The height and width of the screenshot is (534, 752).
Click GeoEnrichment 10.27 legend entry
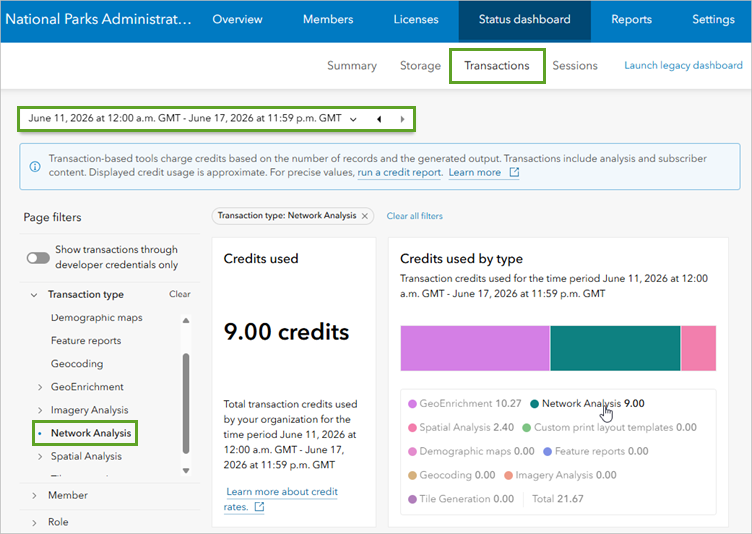[x=464, y=403]
